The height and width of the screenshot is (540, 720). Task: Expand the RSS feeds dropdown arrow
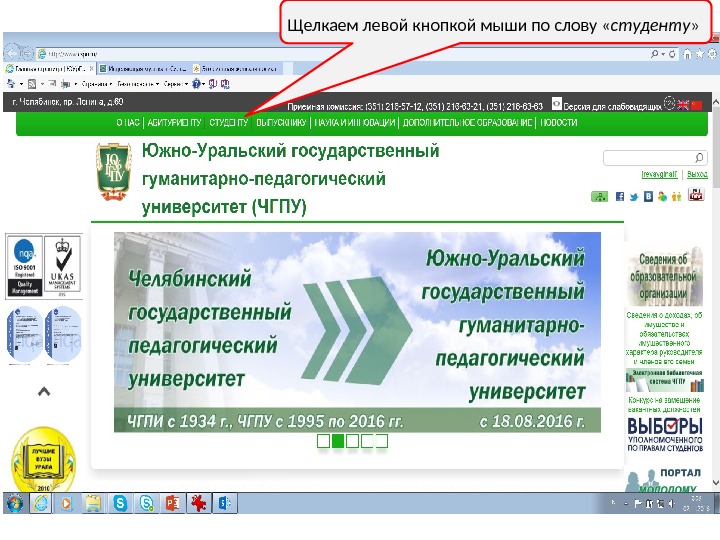tap(42, 84)
